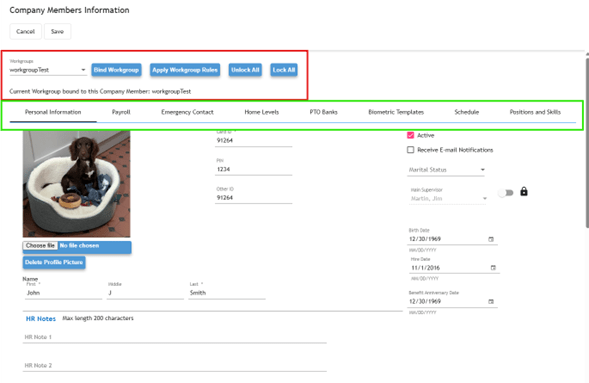The image size is (589, 383).
Task: Switch to the Schedule tab
Action: 467,112
